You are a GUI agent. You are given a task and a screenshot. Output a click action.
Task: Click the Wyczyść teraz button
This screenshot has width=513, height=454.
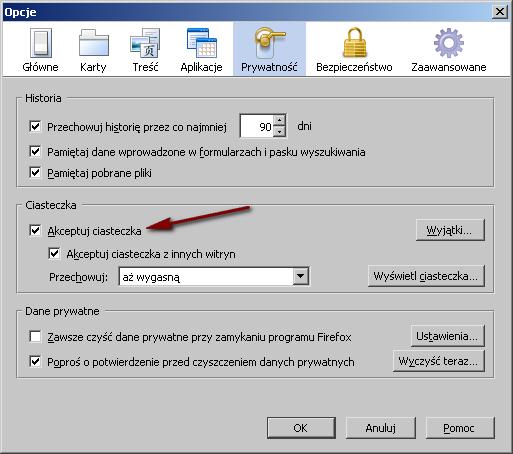(439, 361)
